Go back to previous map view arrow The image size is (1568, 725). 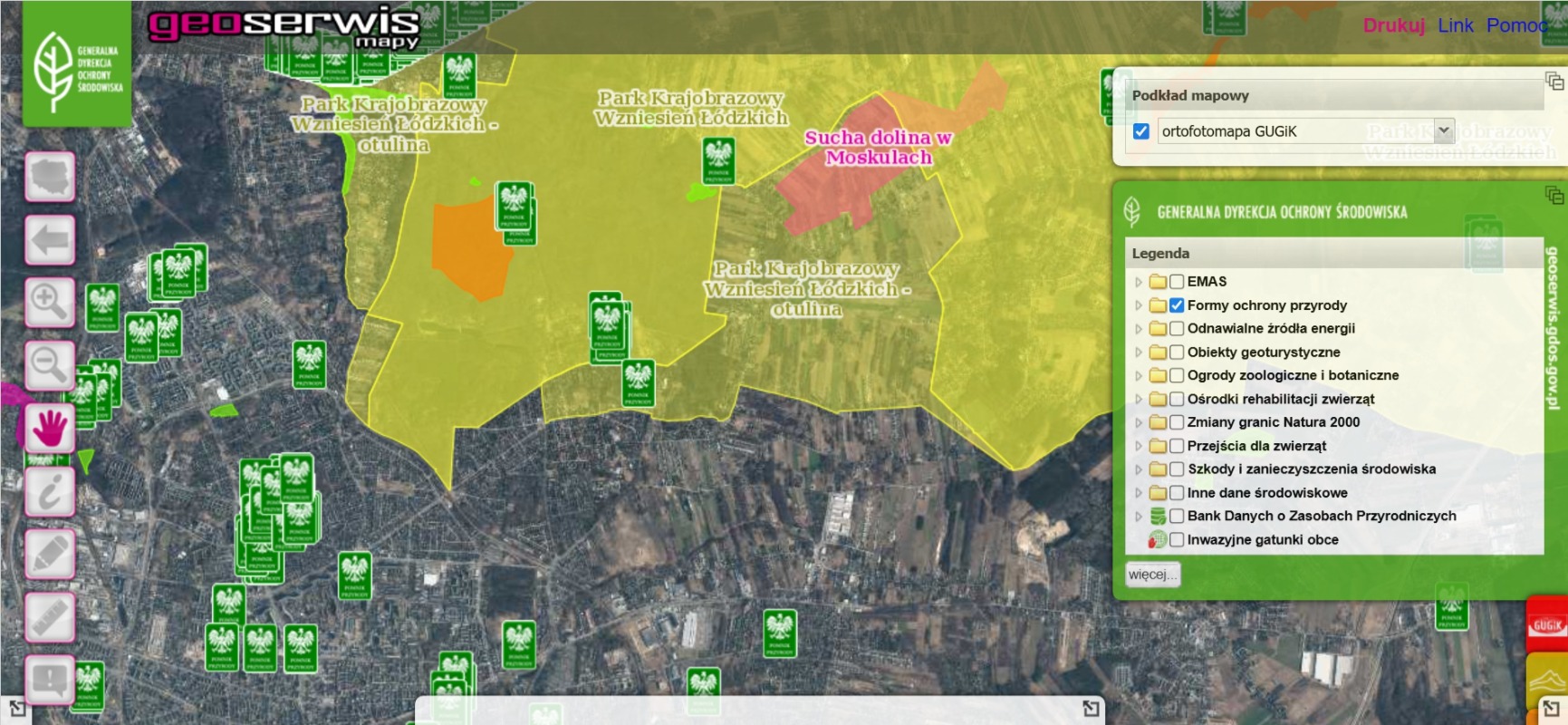coord(50,240)
